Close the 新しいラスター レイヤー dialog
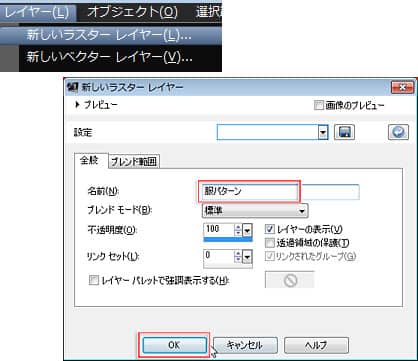The height and width of the screenshot is (361, 418). (403, 87)
